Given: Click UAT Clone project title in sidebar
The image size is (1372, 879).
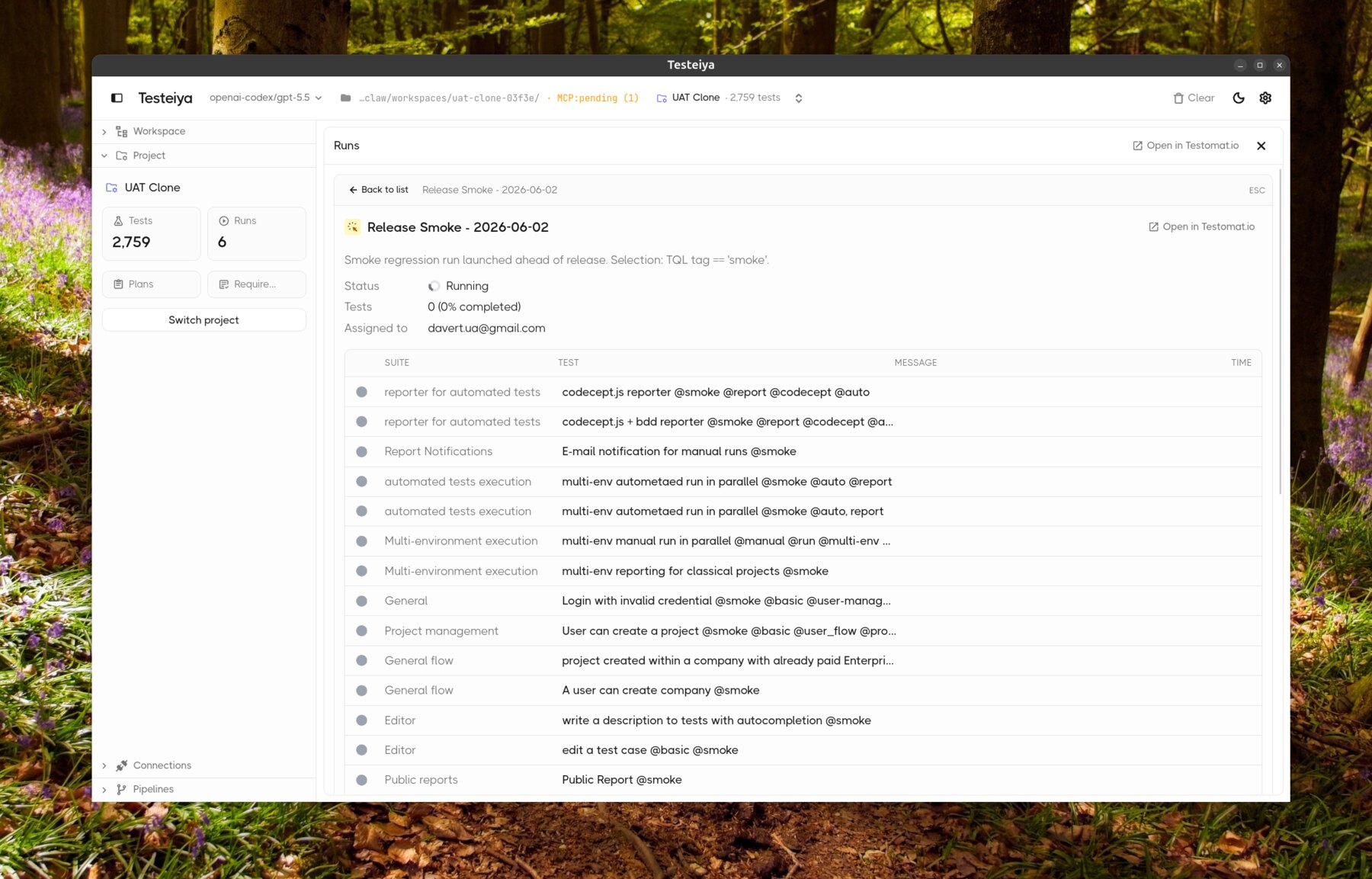Looking at the screenshot, I should [152, 188].
